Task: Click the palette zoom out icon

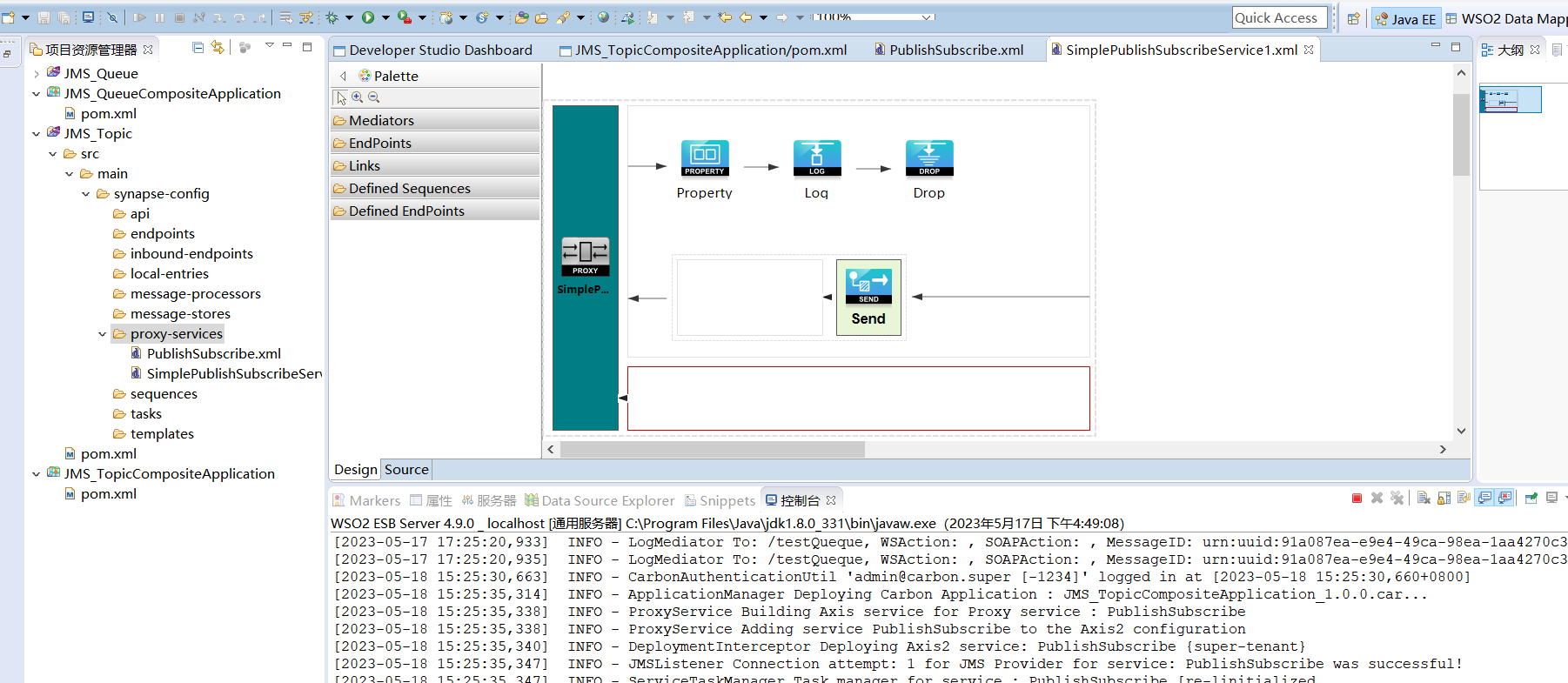Action: tap(374, 97)
